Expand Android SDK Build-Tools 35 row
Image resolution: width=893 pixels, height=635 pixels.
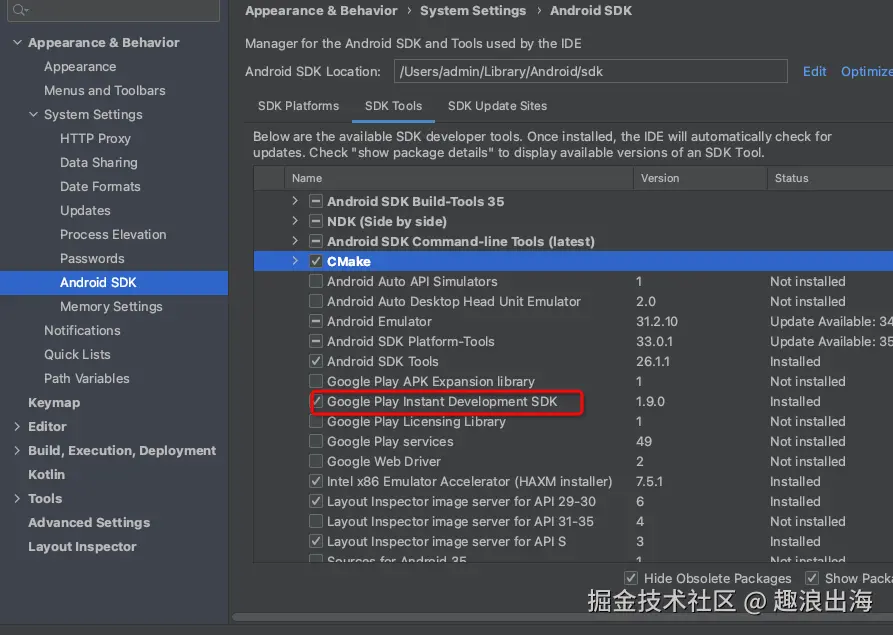[295, 201]
